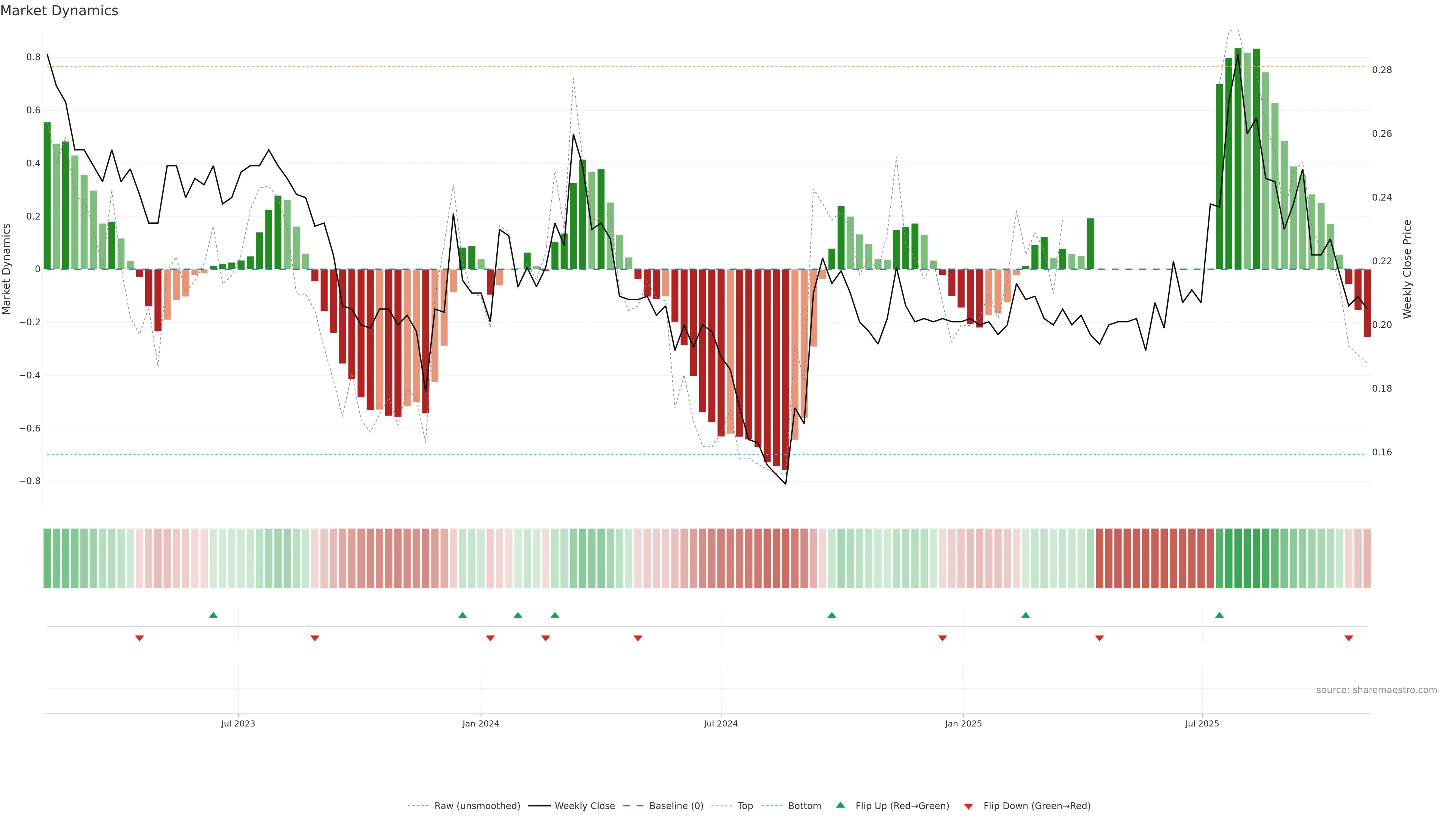Click the Jan 2024 x-axis label
1456x819 pixels.
click(x=480, y=723)
